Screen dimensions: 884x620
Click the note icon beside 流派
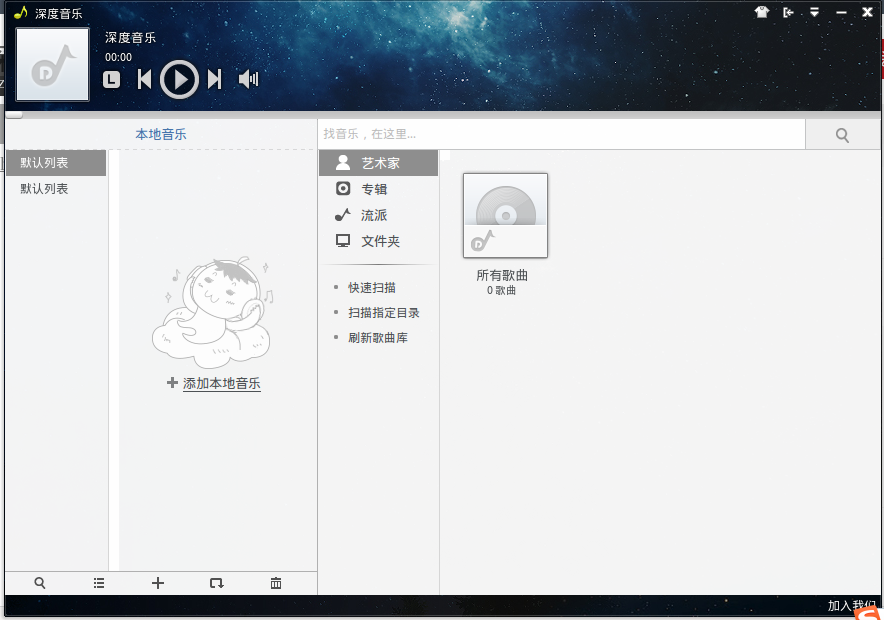tap(343, 214)
